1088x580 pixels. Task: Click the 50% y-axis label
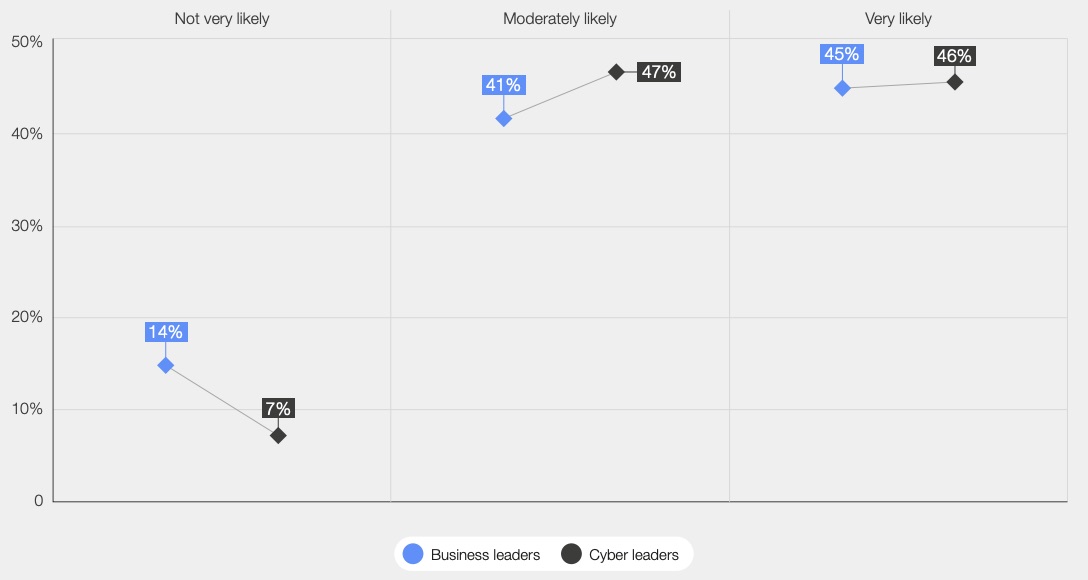click(27, 42)
